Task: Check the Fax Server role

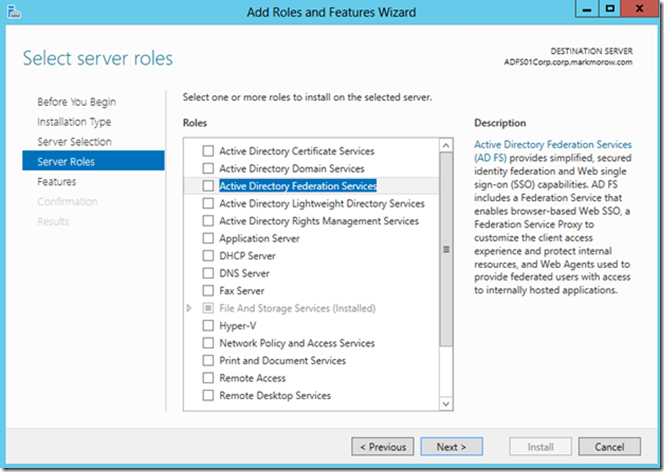Action: tap(208, 290)
